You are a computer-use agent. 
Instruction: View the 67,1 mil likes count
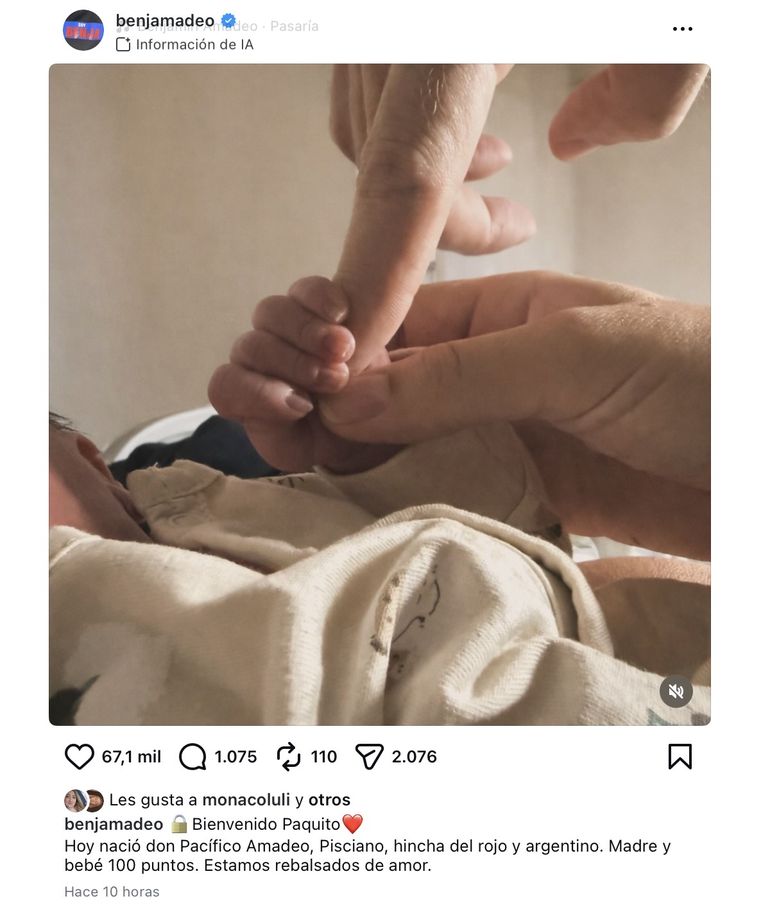(x=131, y=757)
